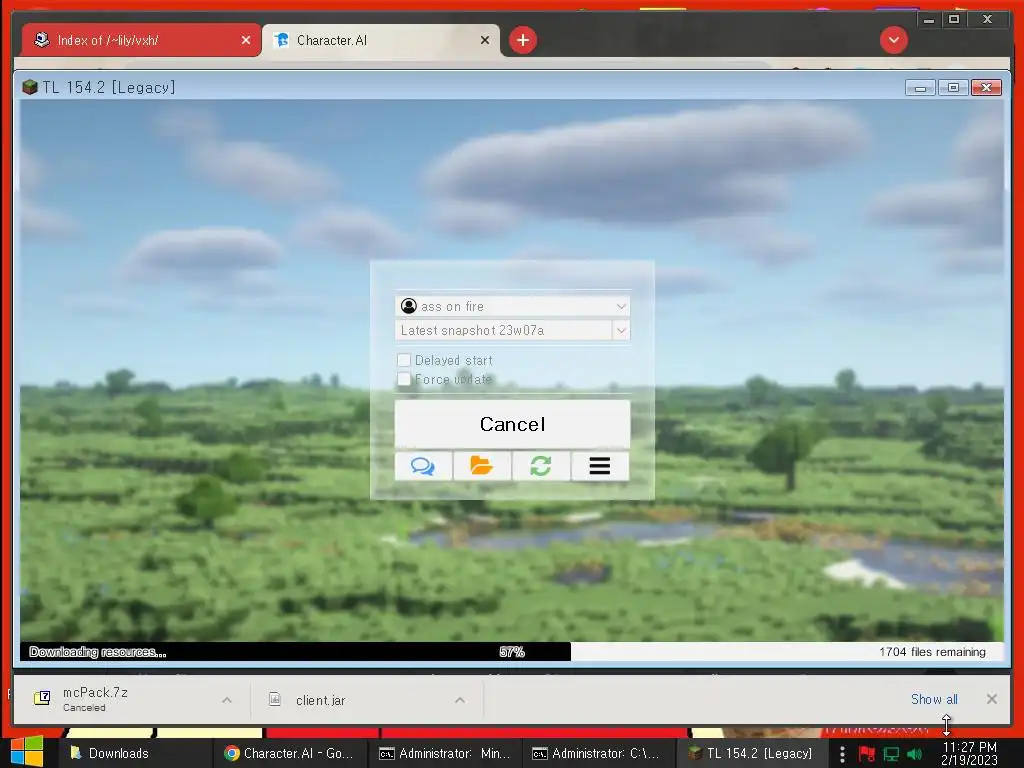Click the TL launcher grass block title icon
Screen dimensions: 1024x768
29,87
